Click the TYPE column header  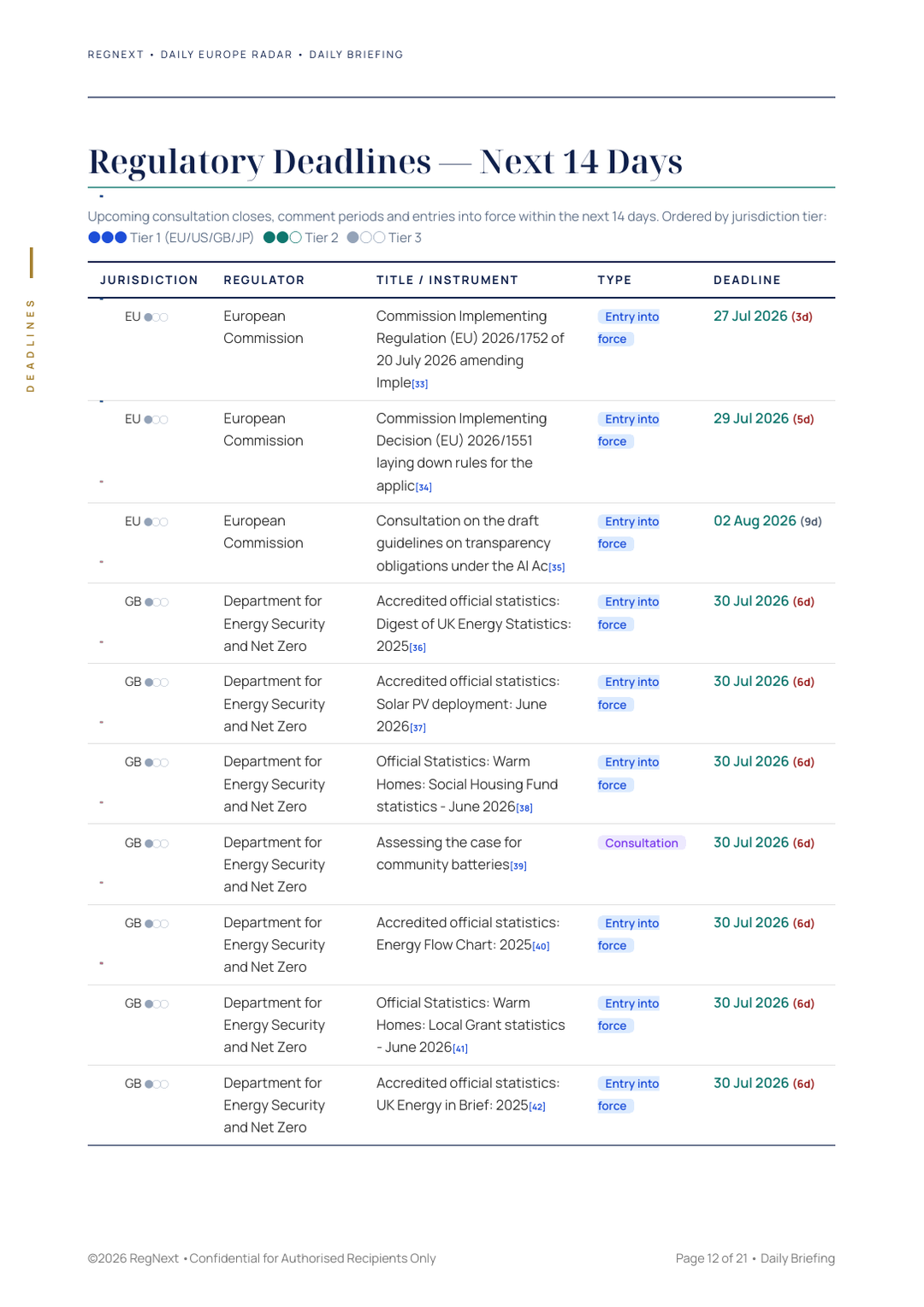(614, 281)
